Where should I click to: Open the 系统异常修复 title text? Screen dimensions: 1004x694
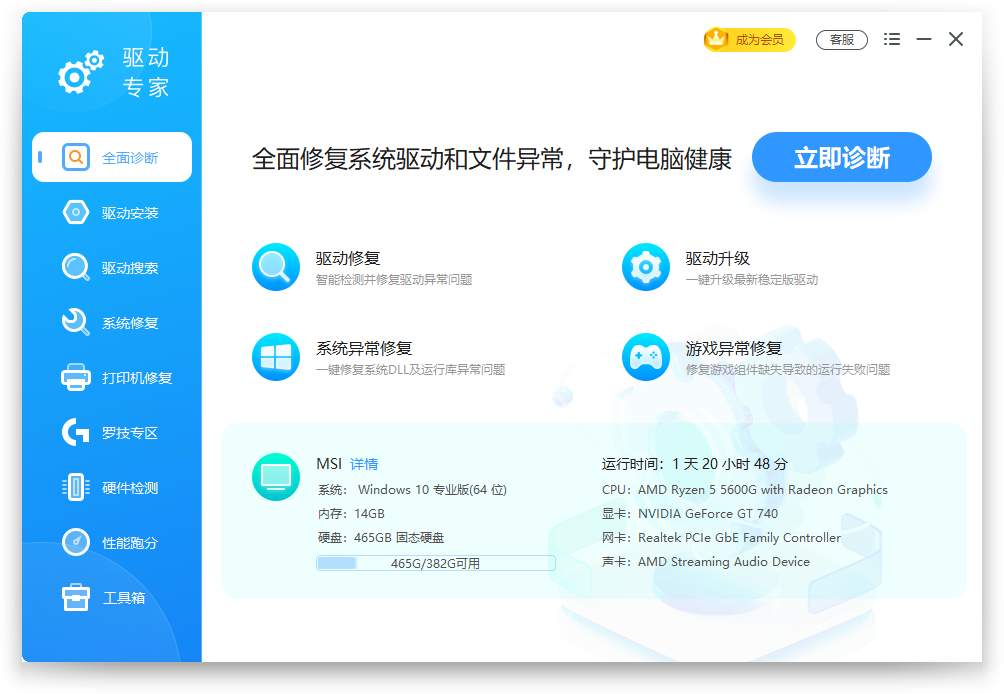(364, 348)
